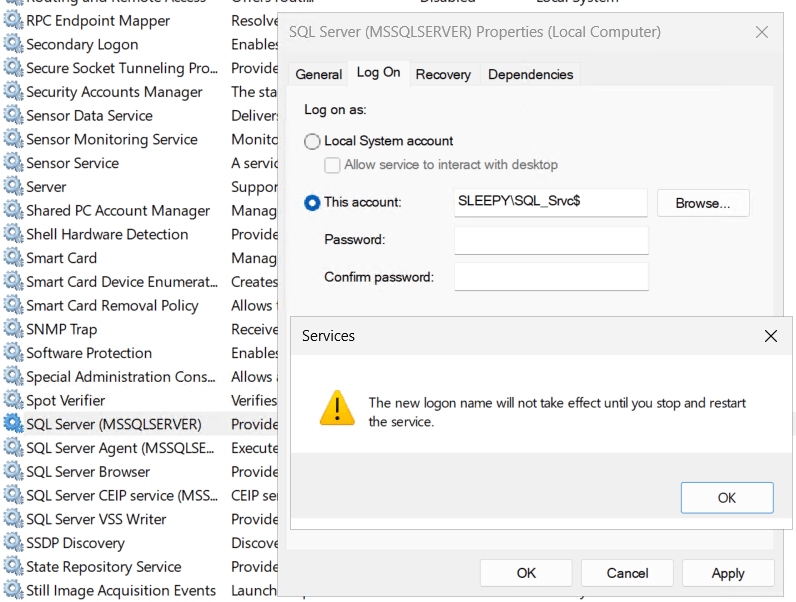Click the Confirm password field
The height and width of the screenshot is (602, 796).
point(551,277)
